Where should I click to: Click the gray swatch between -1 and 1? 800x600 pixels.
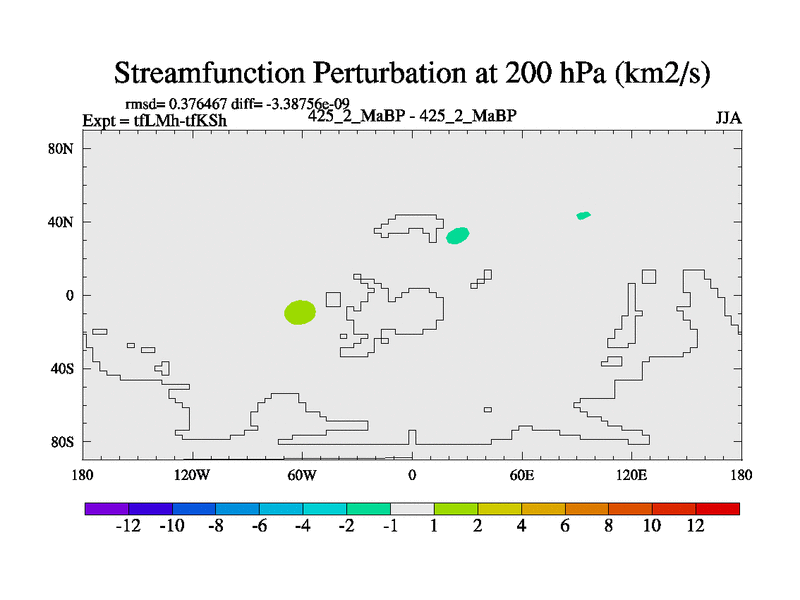(412, 509)
